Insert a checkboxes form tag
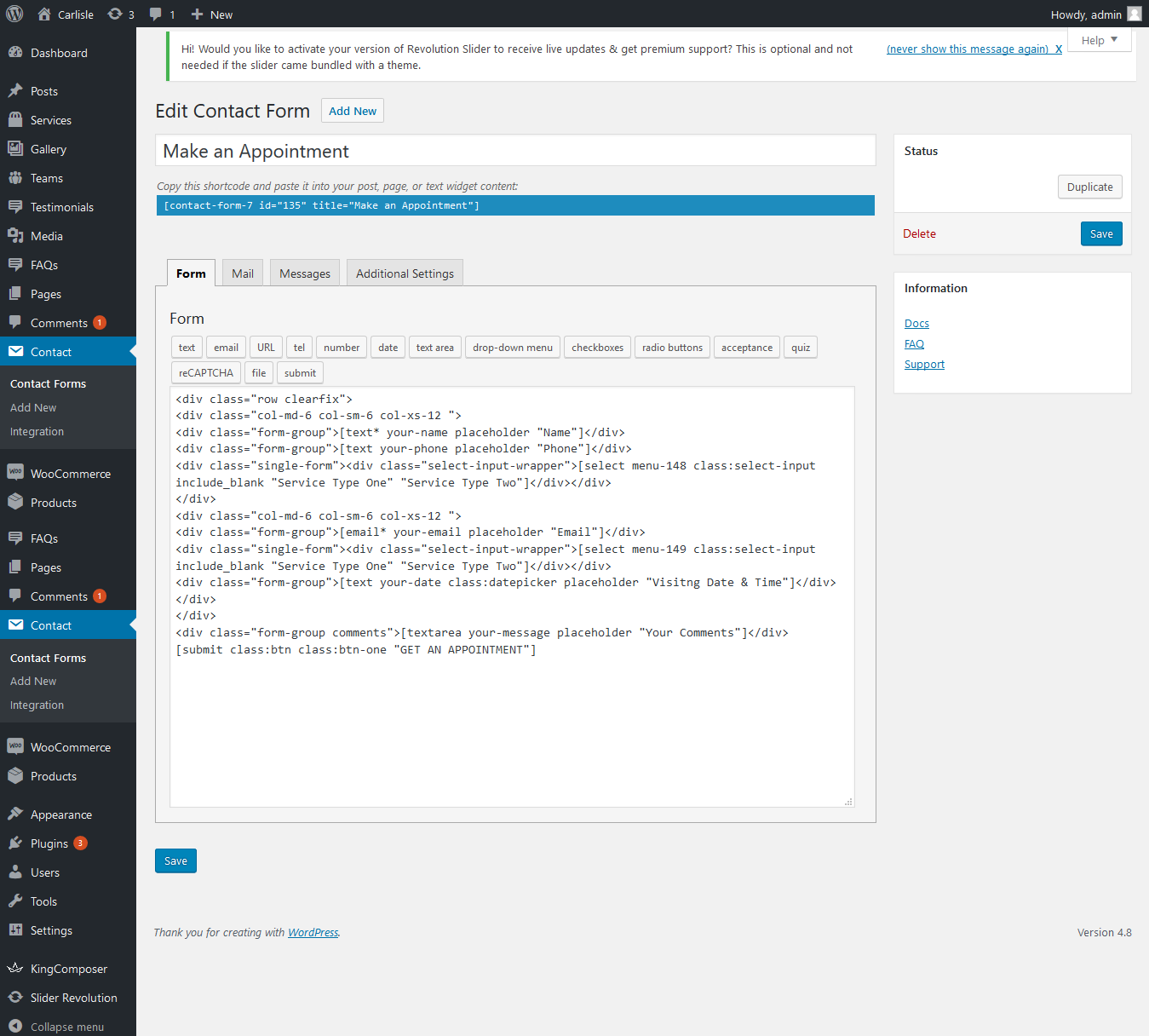The height and width of the screenshot is (1036, 1149). (597, 348)
